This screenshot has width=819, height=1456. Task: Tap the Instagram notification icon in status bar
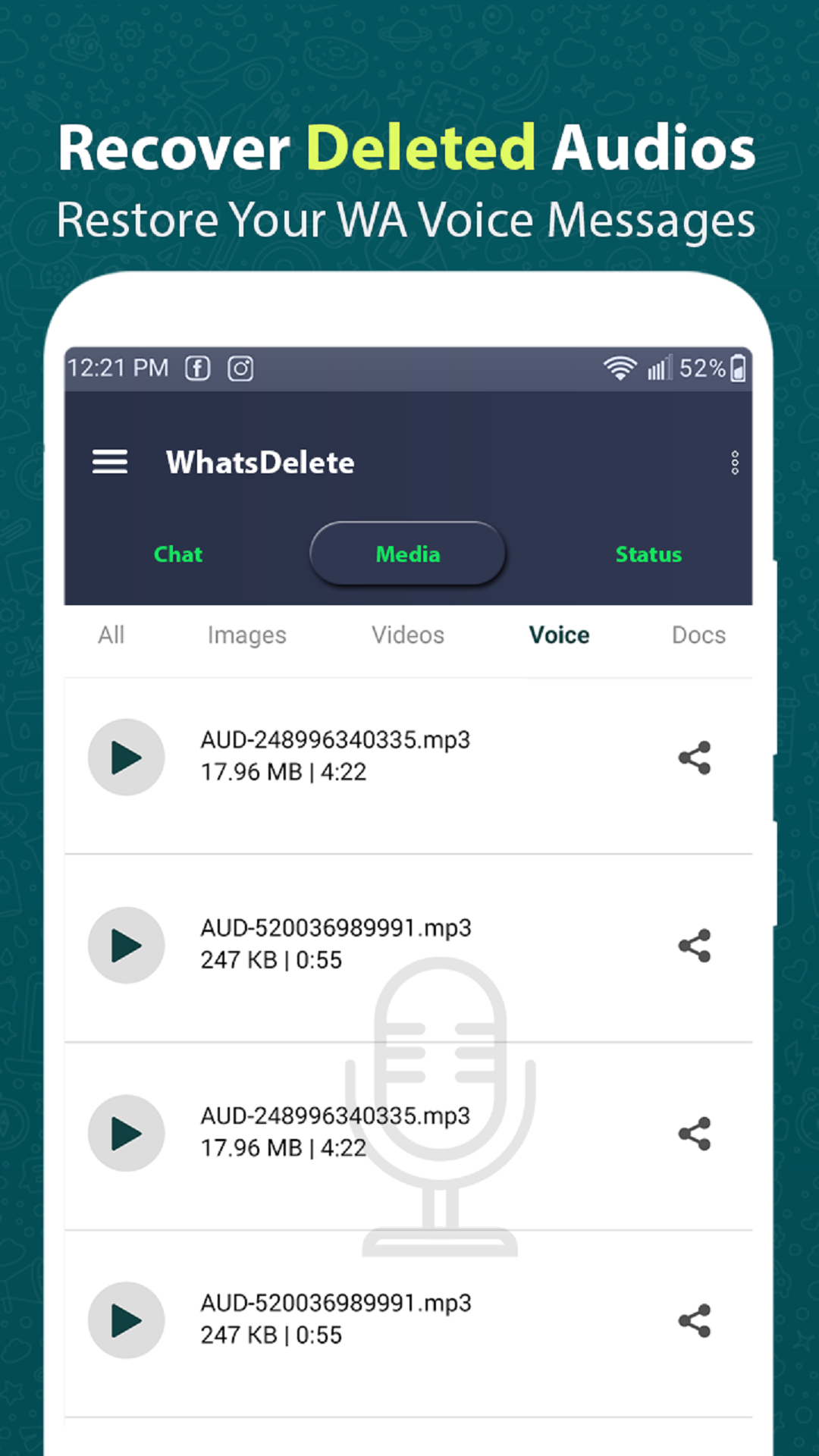(240, 369)
